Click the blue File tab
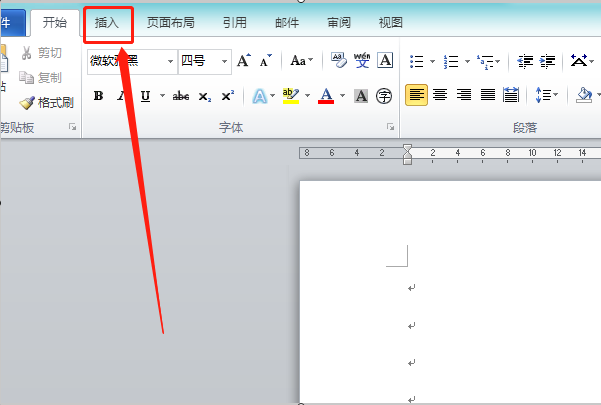Viewport: 601px width, 405px height. (12, 23)
